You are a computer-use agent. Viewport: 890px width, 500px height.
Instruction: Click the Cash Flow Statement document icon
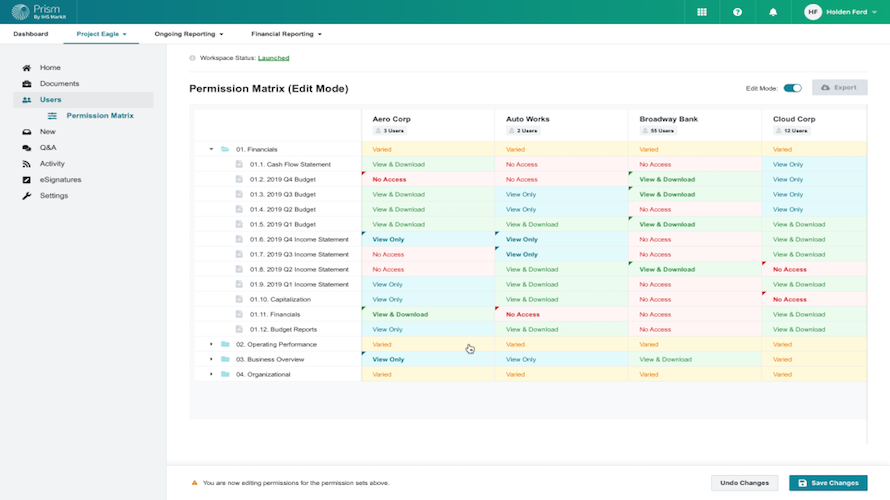tap(239, 164)
